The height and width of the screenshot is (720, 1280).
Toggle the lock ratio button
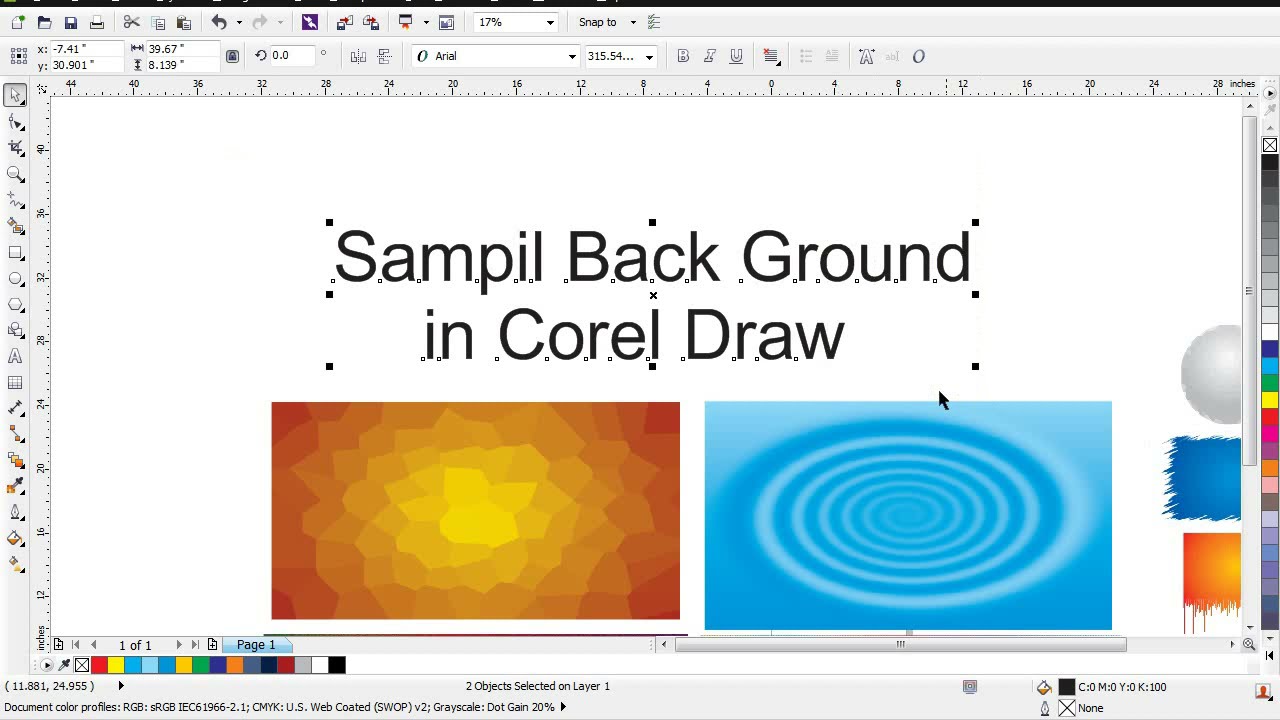pyautogui.click(x=232, y=56)
